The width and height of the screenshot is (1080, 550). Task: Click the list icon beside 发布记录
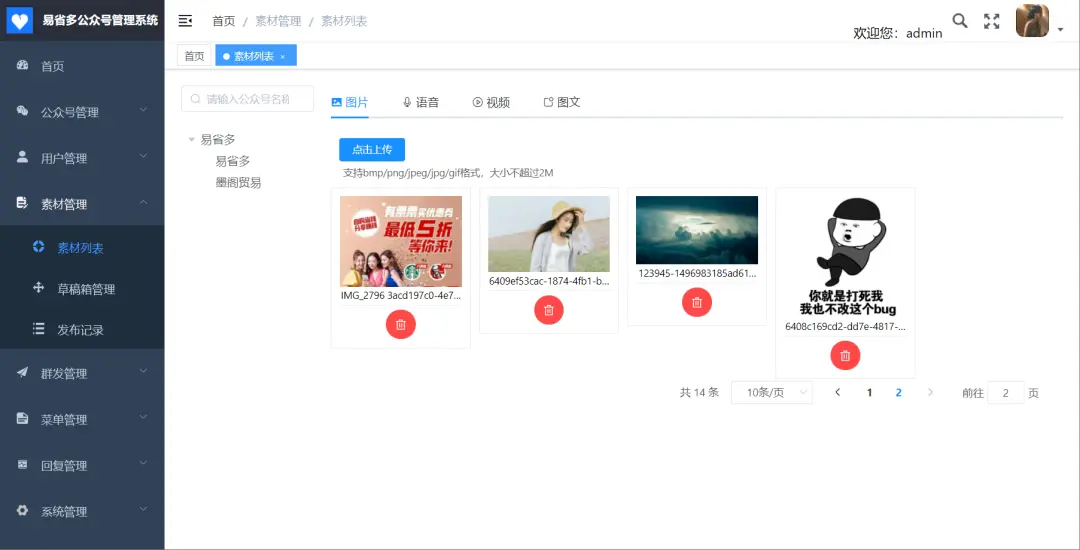pyautogui.click(x=39, y=328)
